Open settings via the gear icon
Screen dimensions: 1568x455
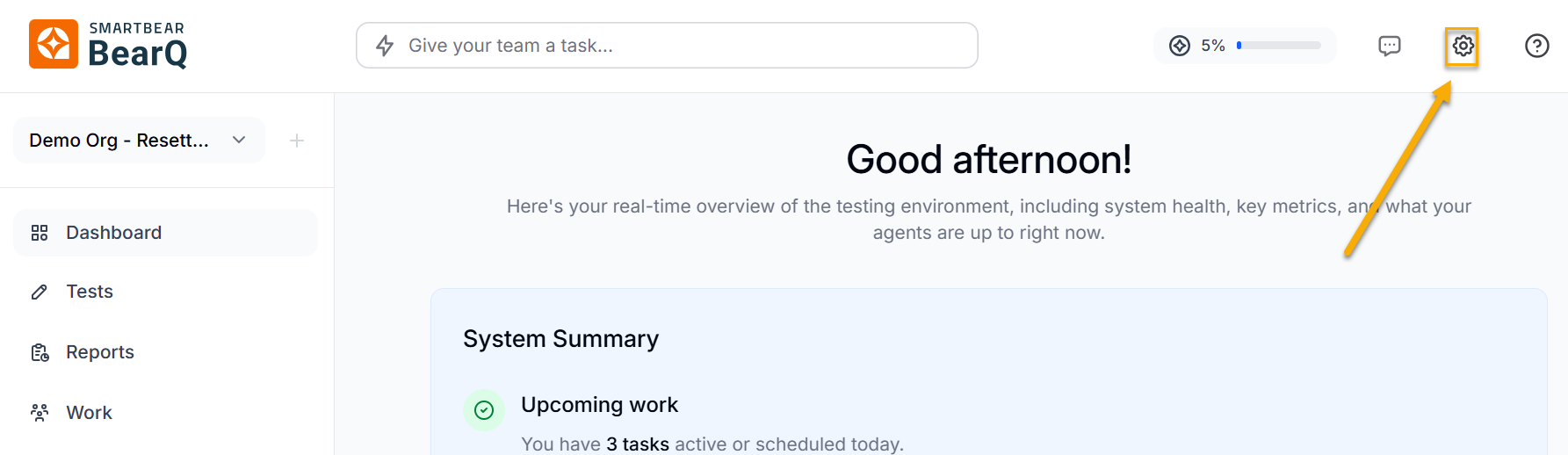coord(1463,46)
